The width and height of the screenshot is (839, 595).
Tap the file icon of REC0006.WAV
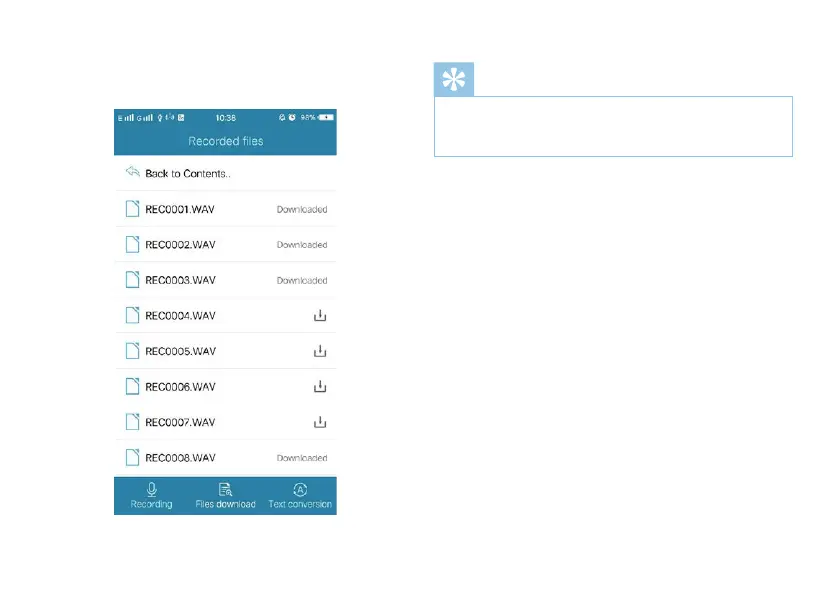[x=132, y=386]
